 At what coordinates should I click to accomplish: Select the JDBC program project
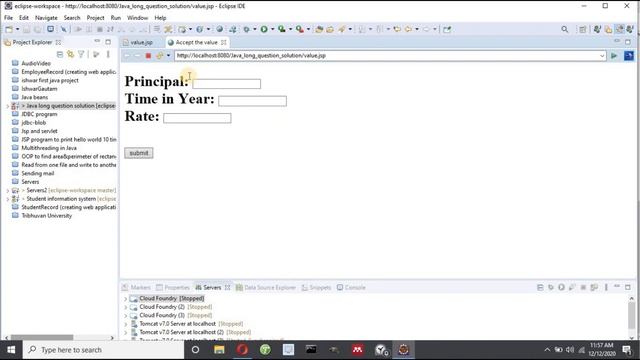[39, 114]
